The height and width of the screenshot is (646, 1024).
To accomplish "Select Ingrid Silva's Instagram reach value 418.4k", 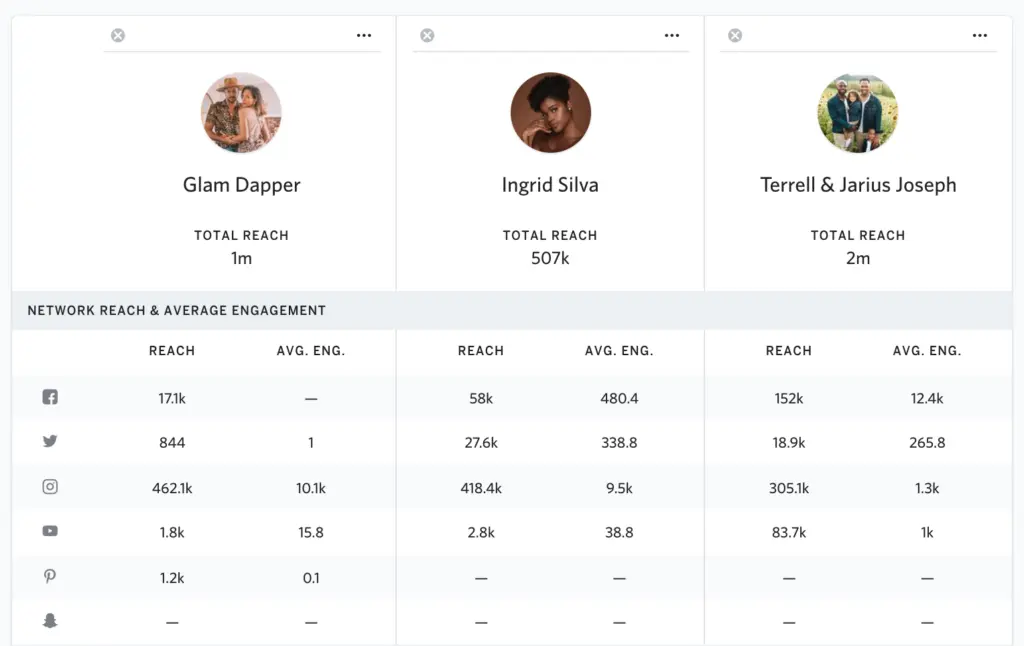I will pyautogui.click(x=480, y=488).
